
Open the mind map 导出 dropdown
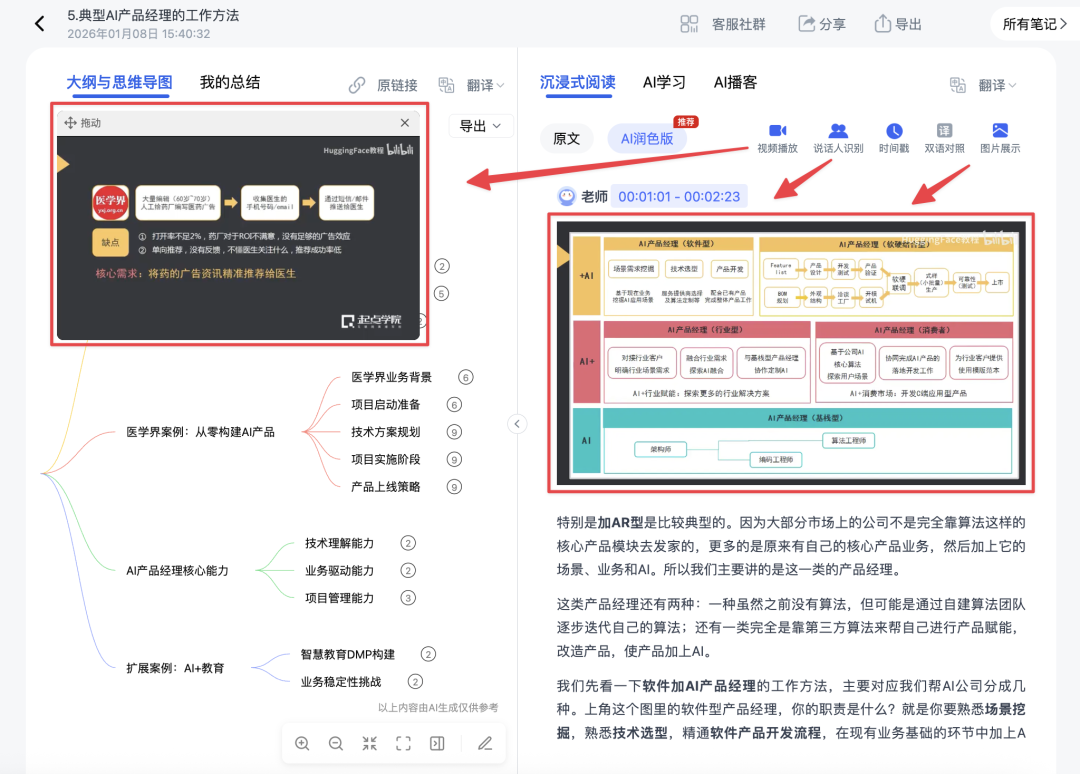pyautogui.click(x=480, y=126)
